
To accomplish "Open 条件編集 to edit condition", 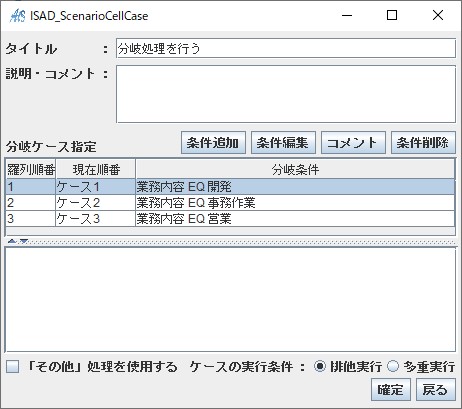I will click(283, 143).
